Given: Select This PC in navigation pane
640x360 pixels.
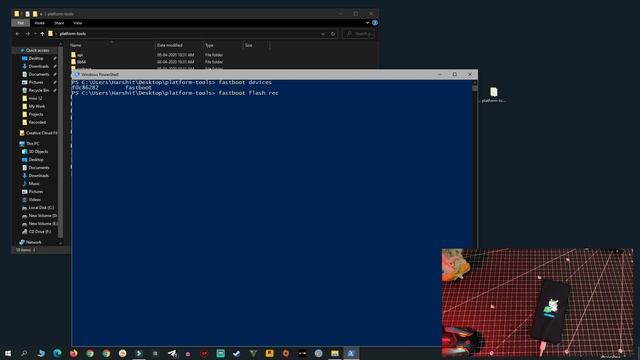Looking at the screenshot, I should coord(32,144).
